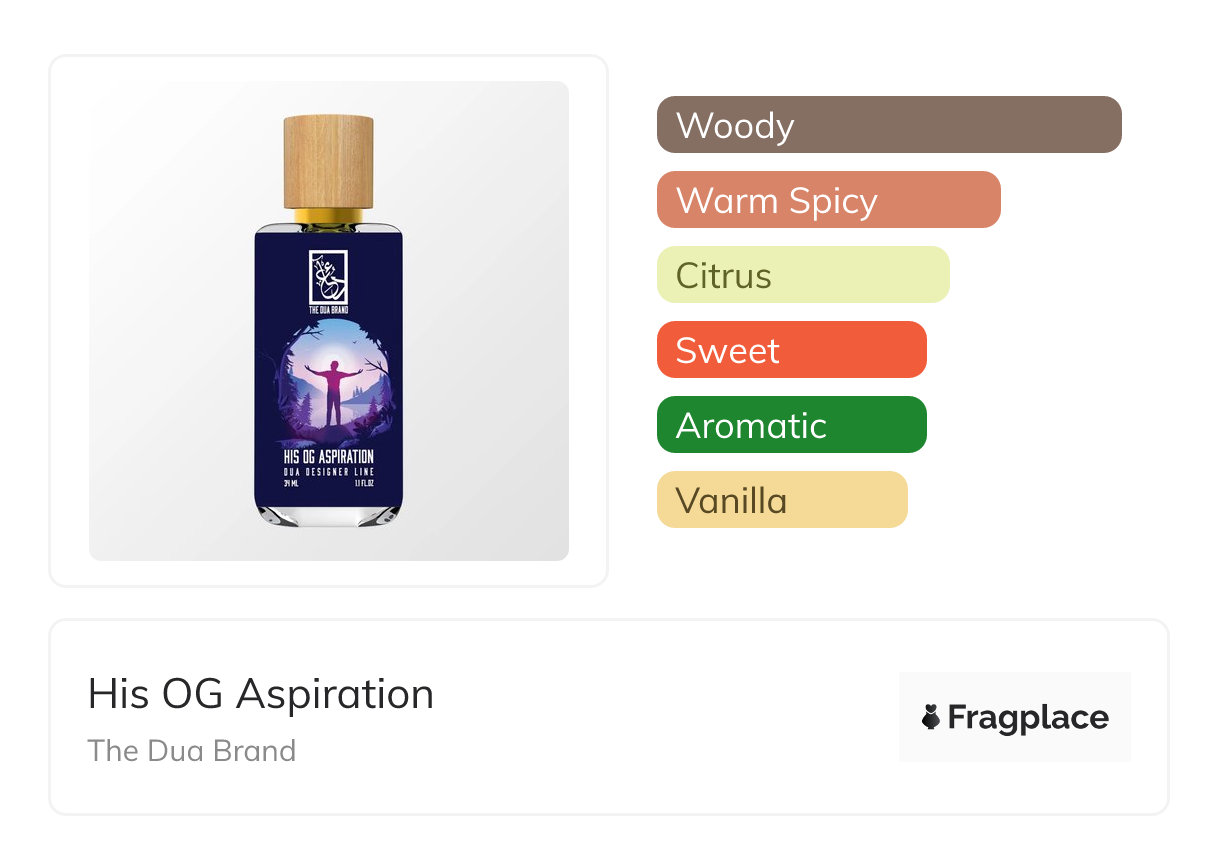Click the Fragplace bottle icon
The image size is (1218, 864).
coord(931,717)
